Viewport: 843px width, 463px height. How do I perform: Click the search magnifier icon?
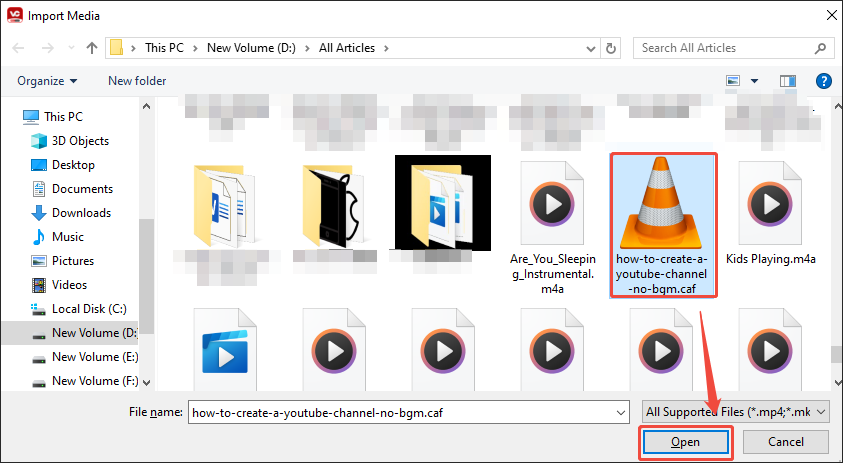[x=820, y=48]
